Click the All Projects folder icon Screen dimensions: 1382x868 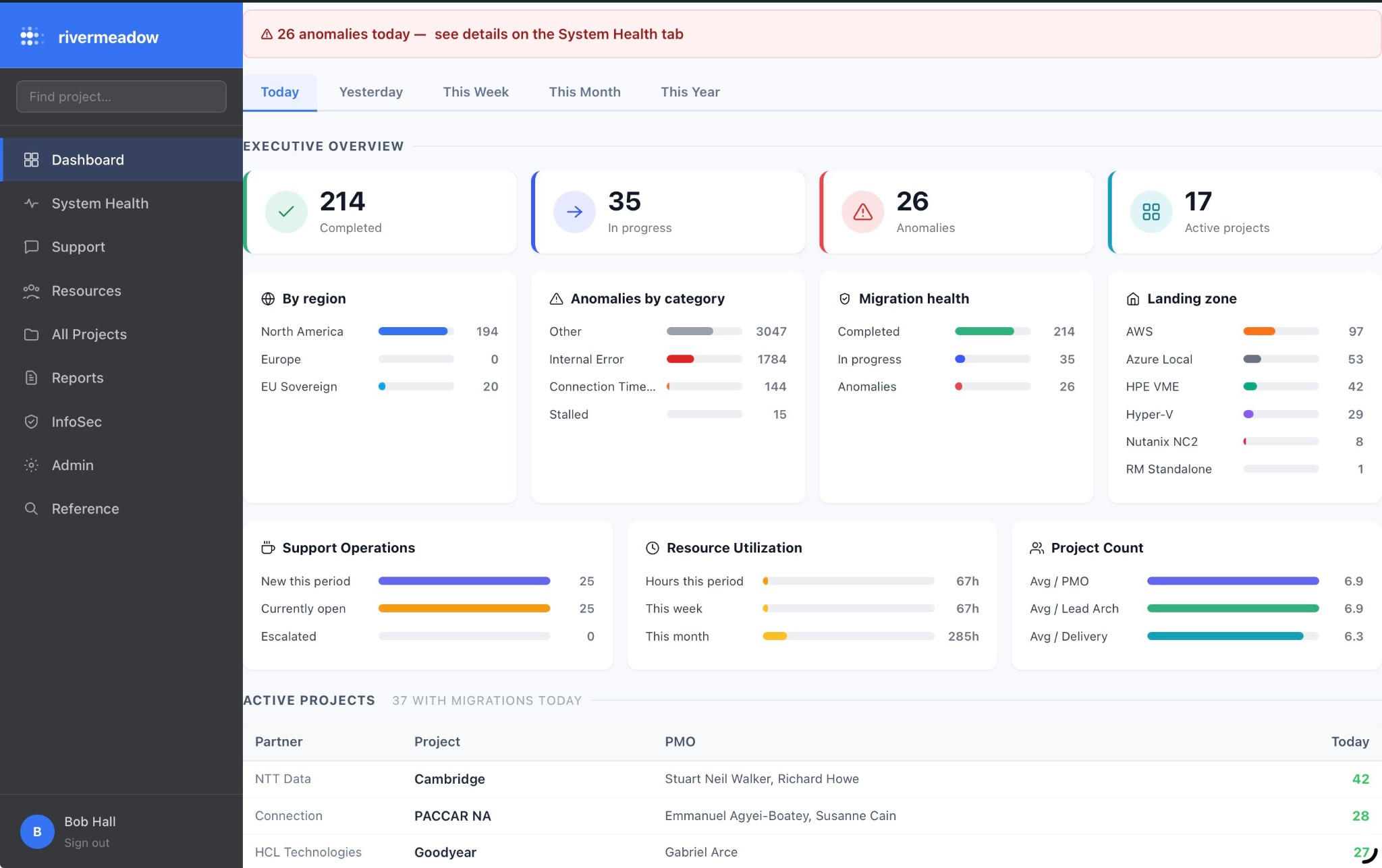pyautogui.click(x=31, y=335)
